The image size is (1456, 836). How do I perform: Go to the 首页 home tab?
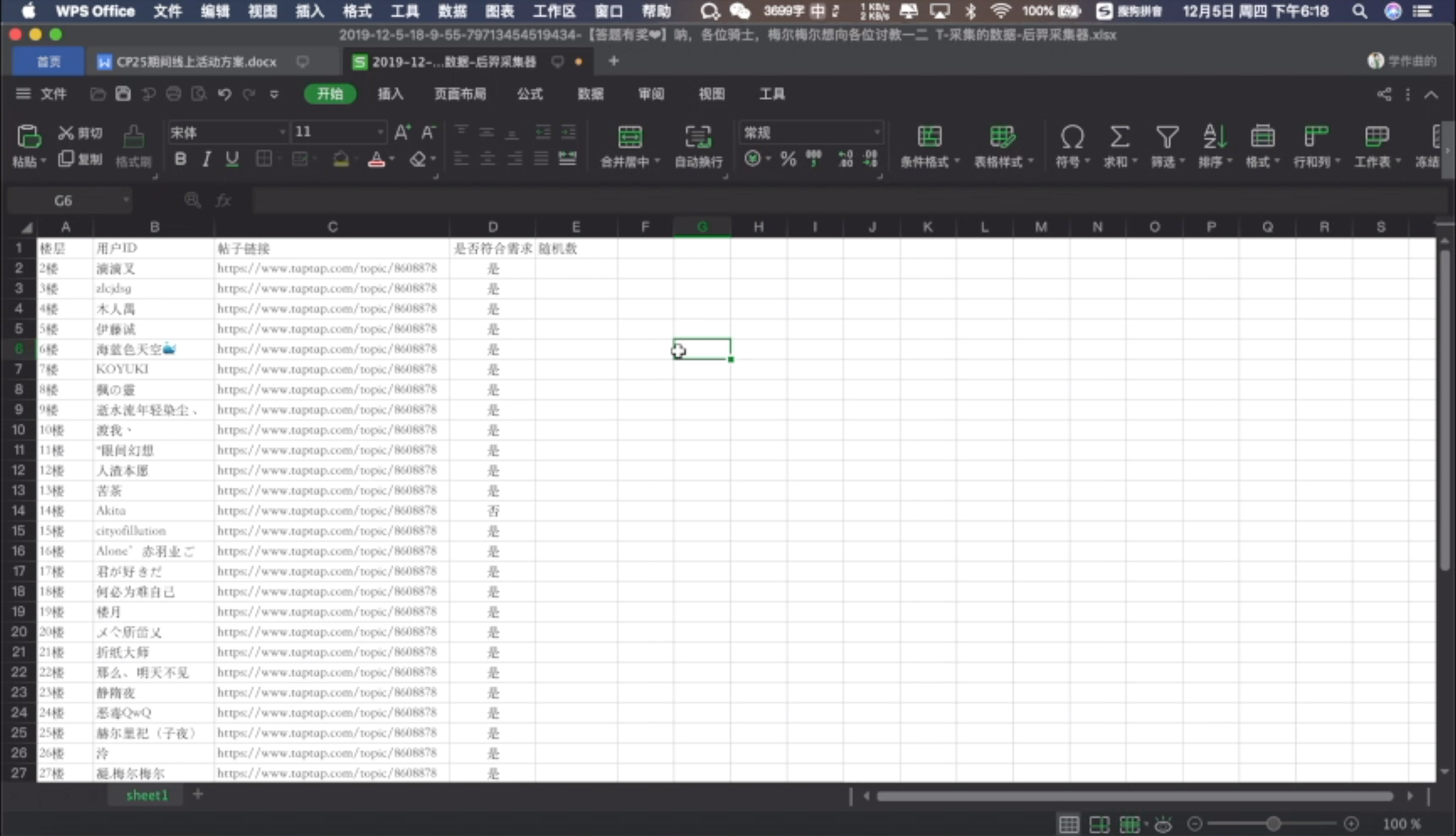click(x=49, y=61)
